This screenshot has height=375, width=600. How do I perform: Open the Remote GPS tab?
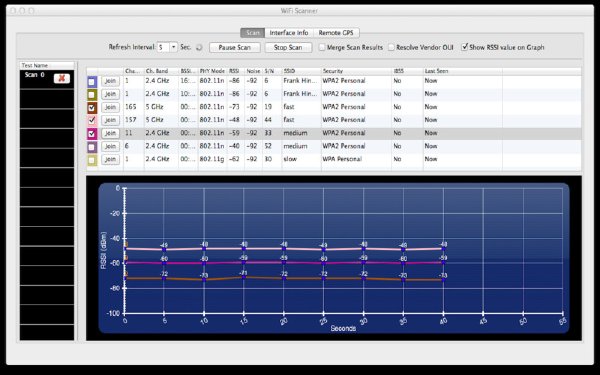(x=336, y=33)
